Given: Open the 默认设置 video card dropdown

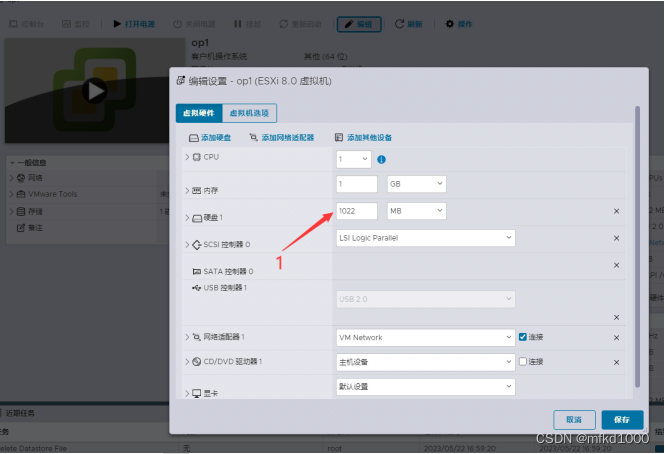Looking at the screenshot, I should tap(426, 387).
